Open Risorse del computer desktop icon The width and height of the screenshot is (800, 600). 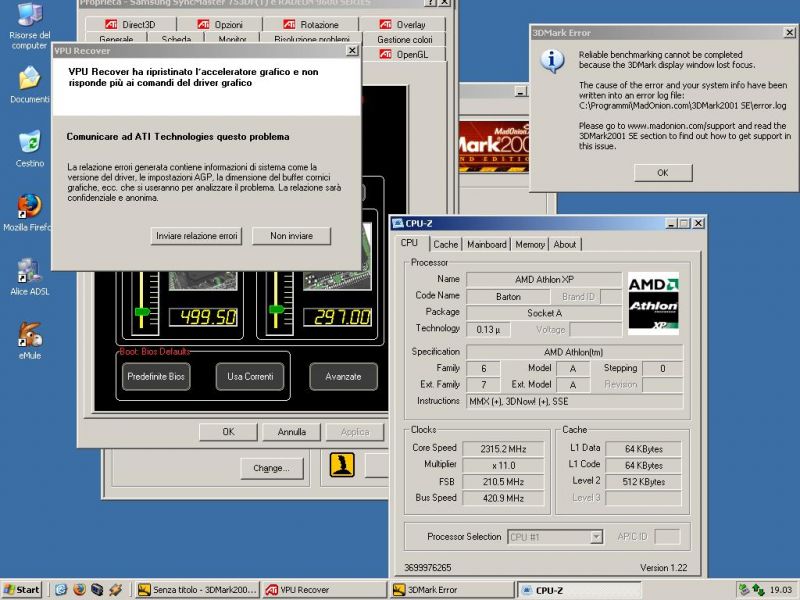[x=29, y=17]
